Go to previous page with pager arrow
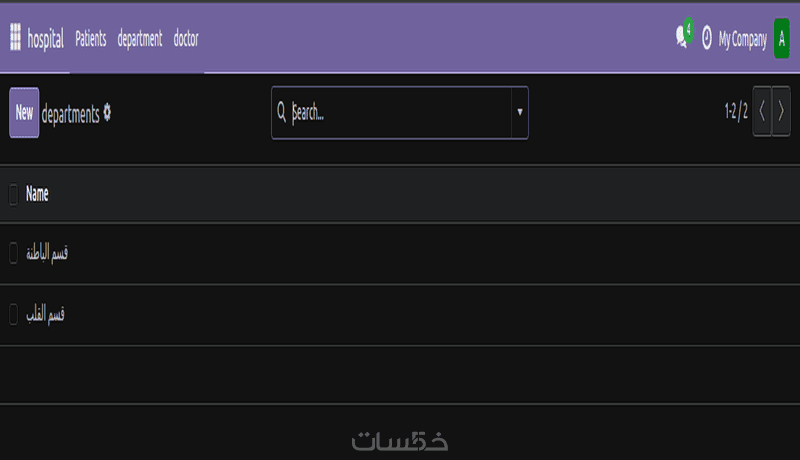Image resolution: width=800 pixels, height=460 pixels. click(762, 112)
